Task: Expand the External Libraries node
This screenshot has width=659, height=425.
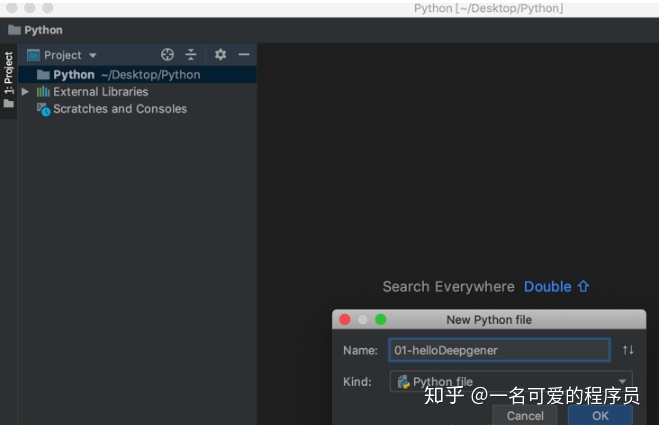Action: (x=25, y=92)
